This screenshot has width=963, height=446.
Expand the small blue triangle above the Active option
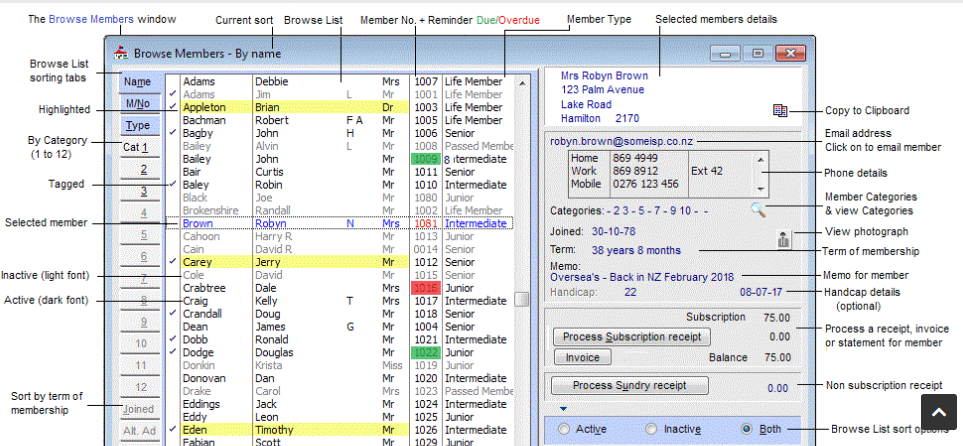click(x=562, y=408)
